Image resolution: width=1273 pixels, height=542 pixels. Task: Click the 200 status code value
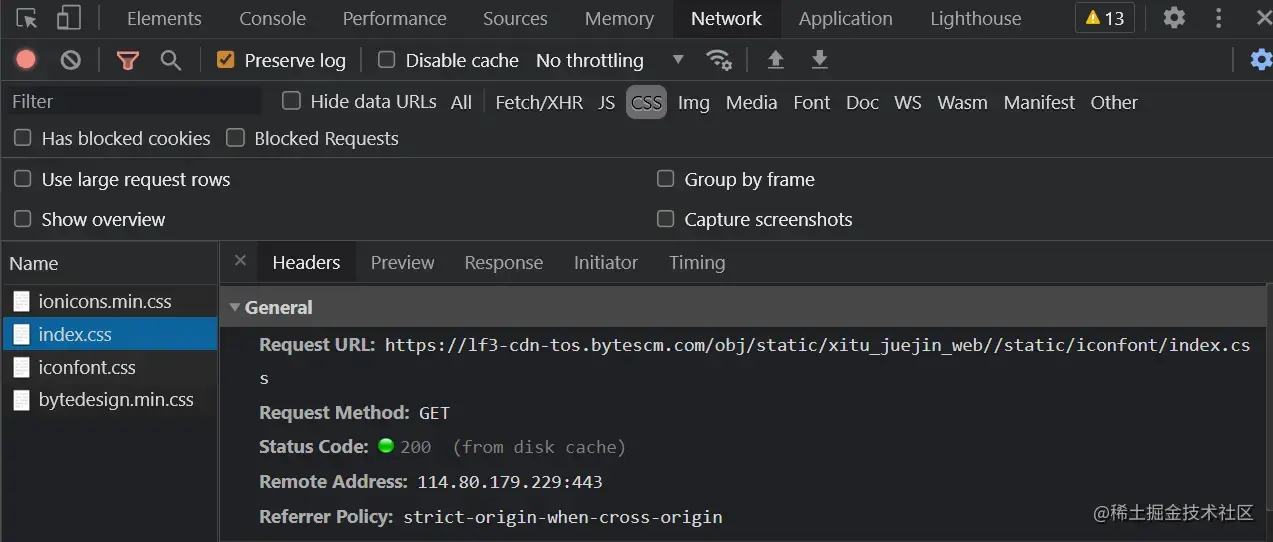(x=415, y=447)
